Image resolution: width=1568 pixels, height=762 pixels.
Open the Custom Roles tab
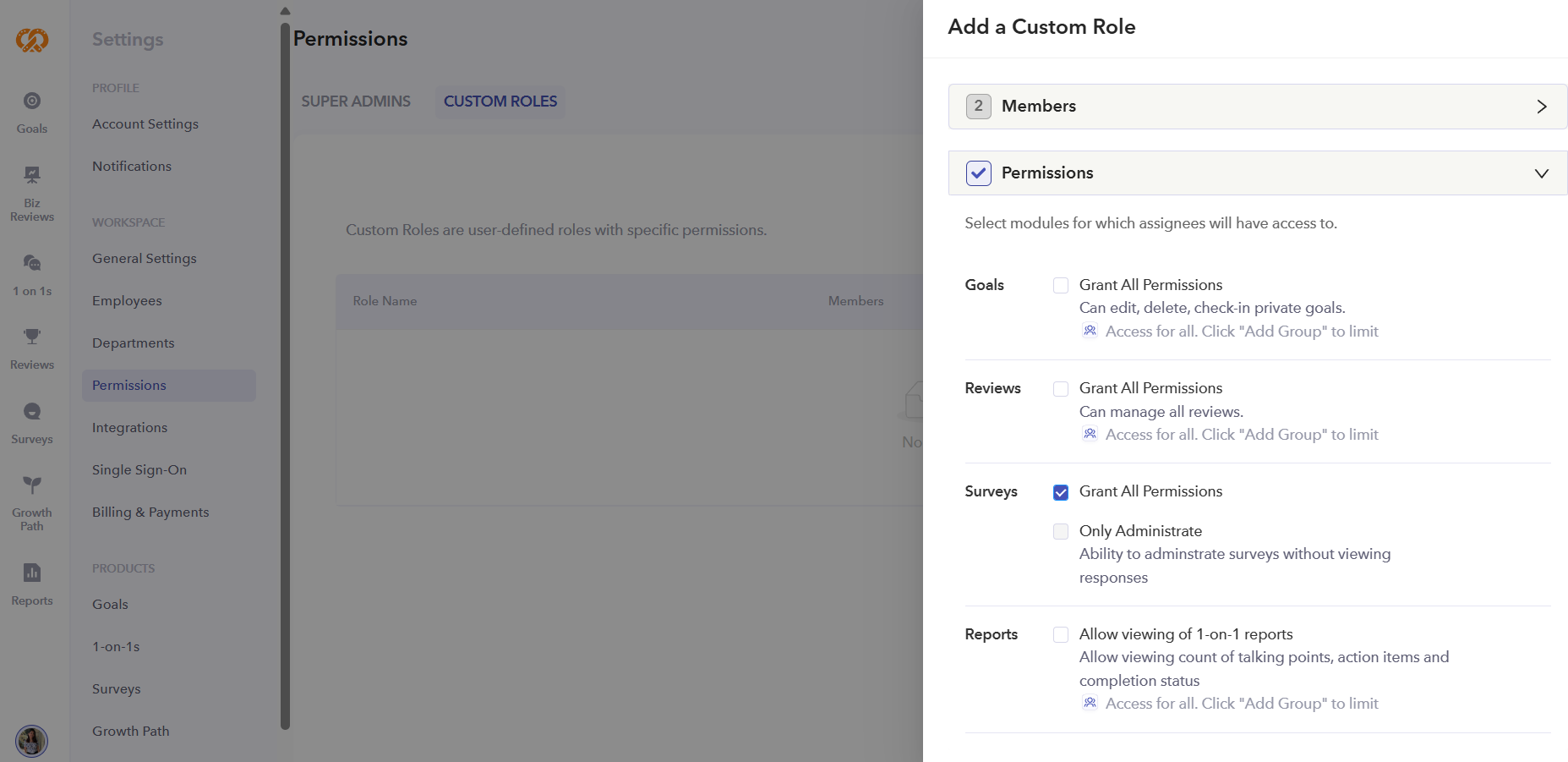click(x=500, y=101)
